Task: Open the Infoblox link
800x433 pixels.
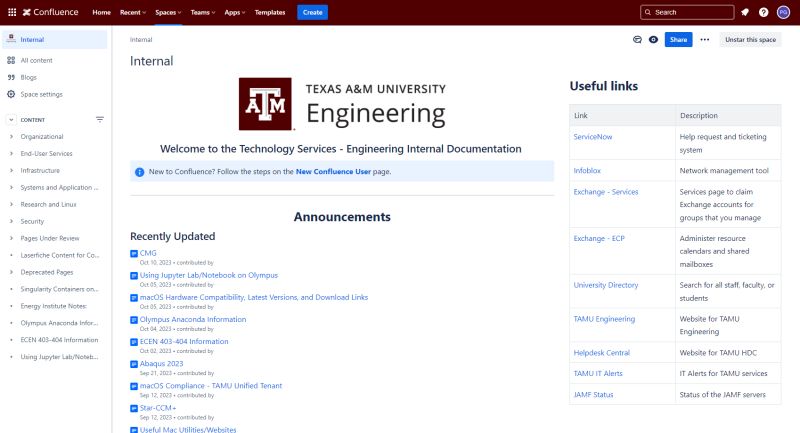Action: tap(587, 171)
